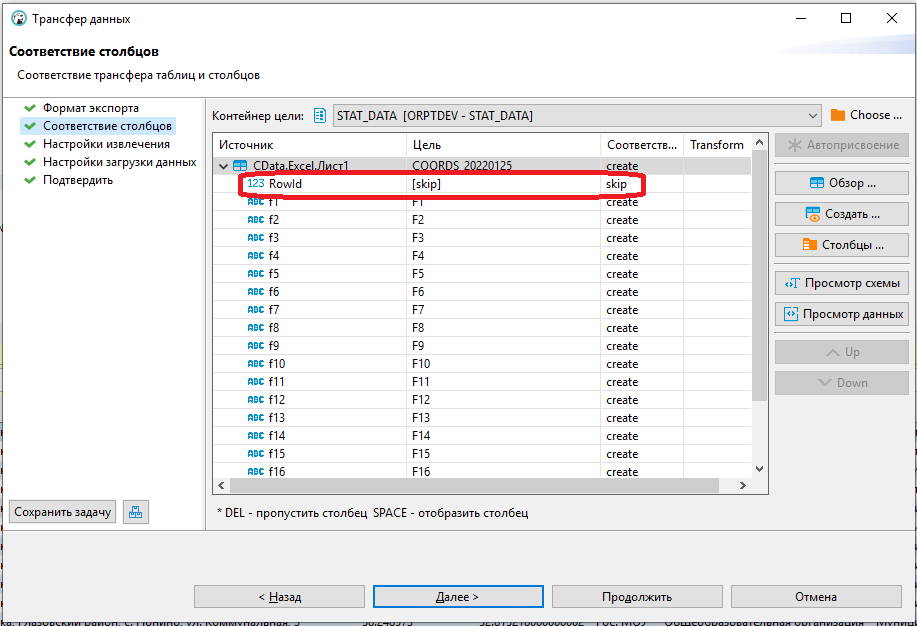Click the green checkmark beside Формат экспорта
Screen dimensions: 917x626
34,107
